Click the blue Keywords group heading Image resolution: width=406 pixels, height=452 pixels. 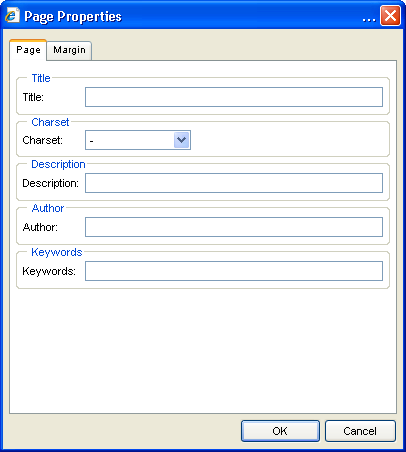[x=57, y=252]
